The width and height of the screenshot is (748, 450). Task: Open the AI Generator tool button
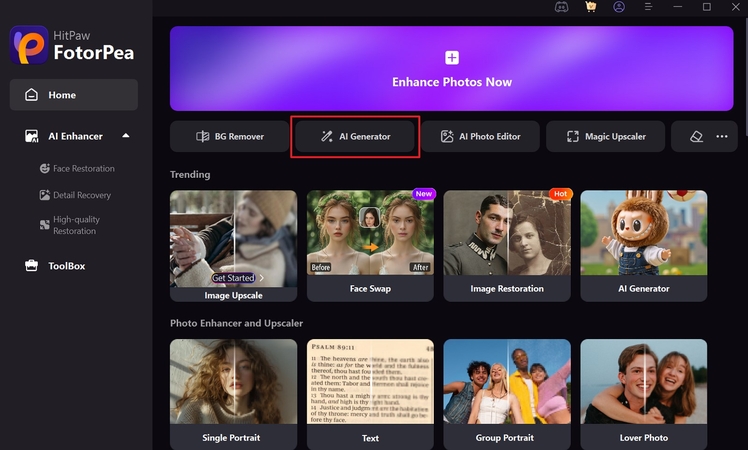tap(355, 136)
